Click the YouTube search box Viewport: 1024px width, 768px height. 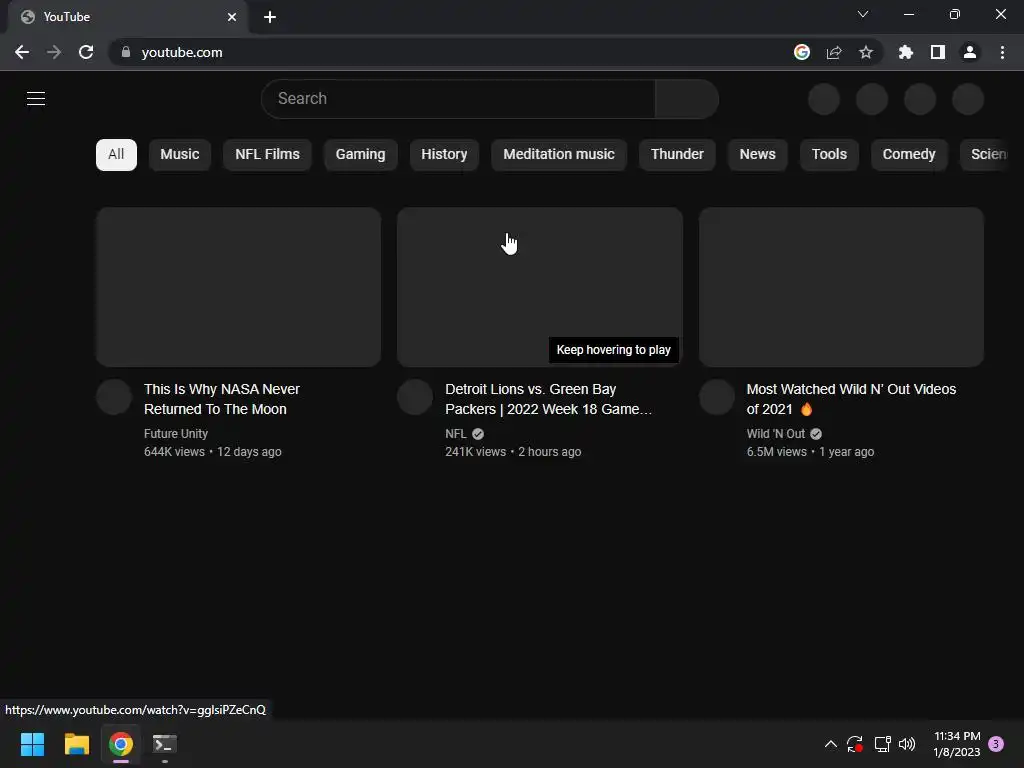coord(458,99)
